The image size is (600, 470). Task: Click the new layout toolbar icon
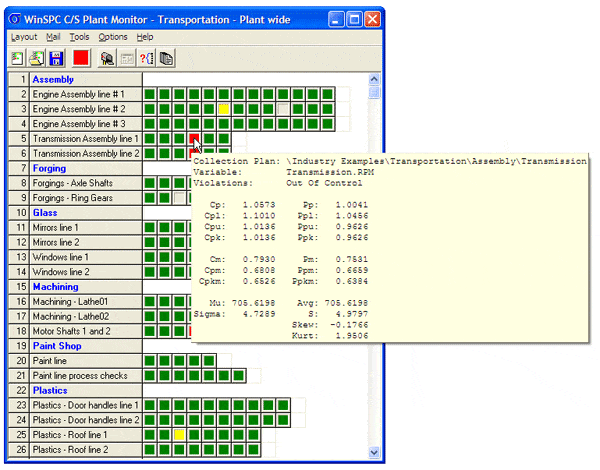19,57
